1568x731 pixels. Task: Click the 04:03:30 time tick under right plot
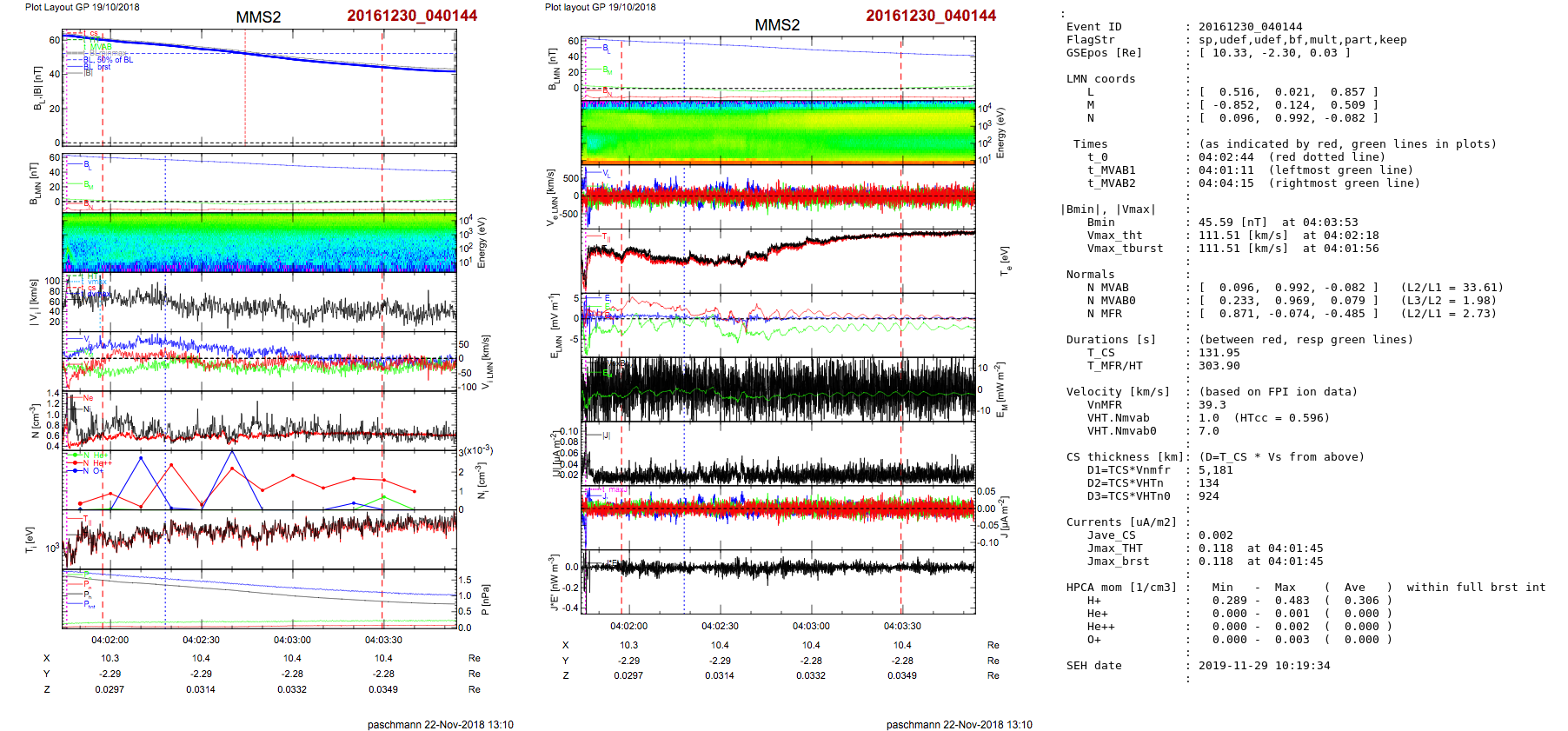pyautogui.click(x=902, y=626)
